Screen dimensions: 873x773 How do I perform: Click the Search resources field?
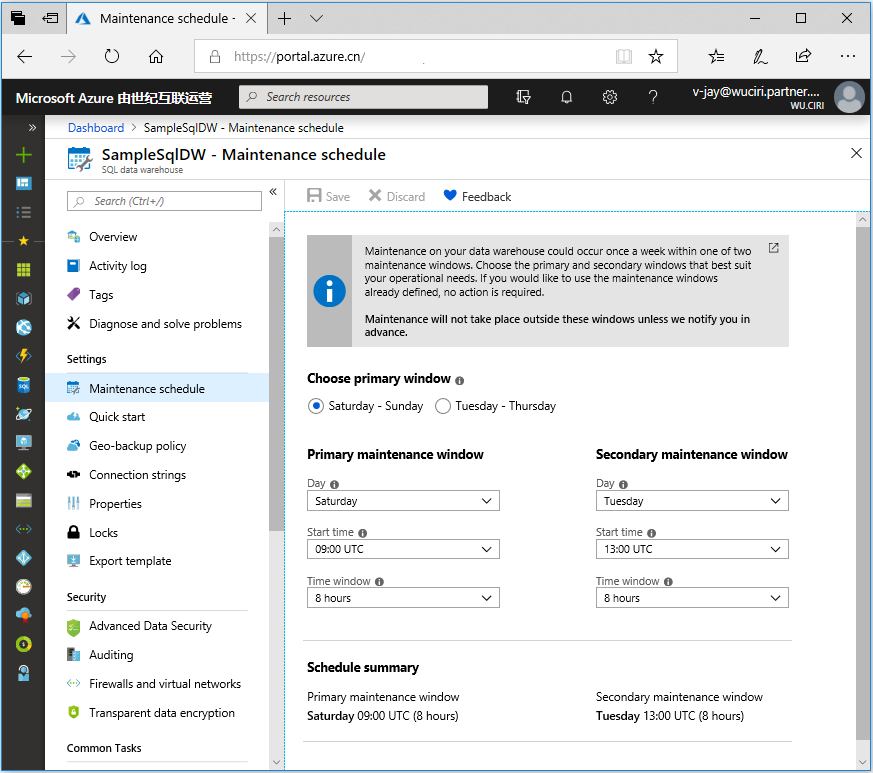coord(364,97)
